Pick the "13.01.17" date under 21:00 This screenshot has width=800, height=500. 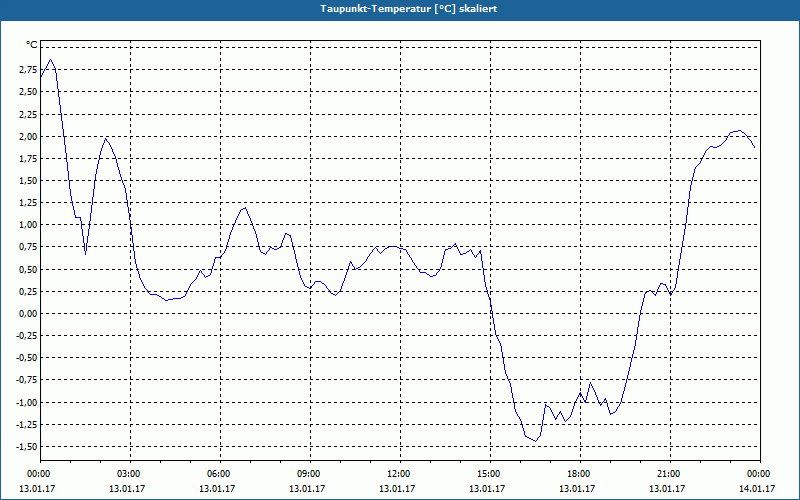point(667,489)
